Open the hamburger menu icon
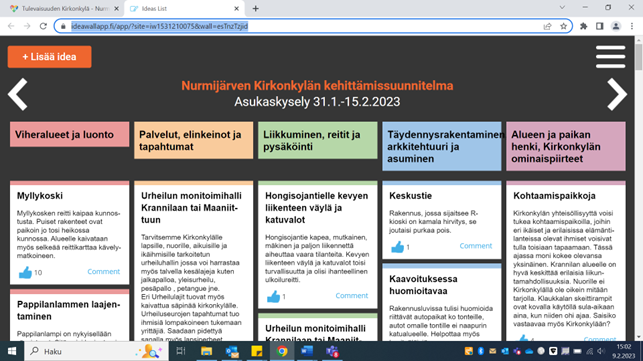Screen dimensions: 643x361 (610, 57)
